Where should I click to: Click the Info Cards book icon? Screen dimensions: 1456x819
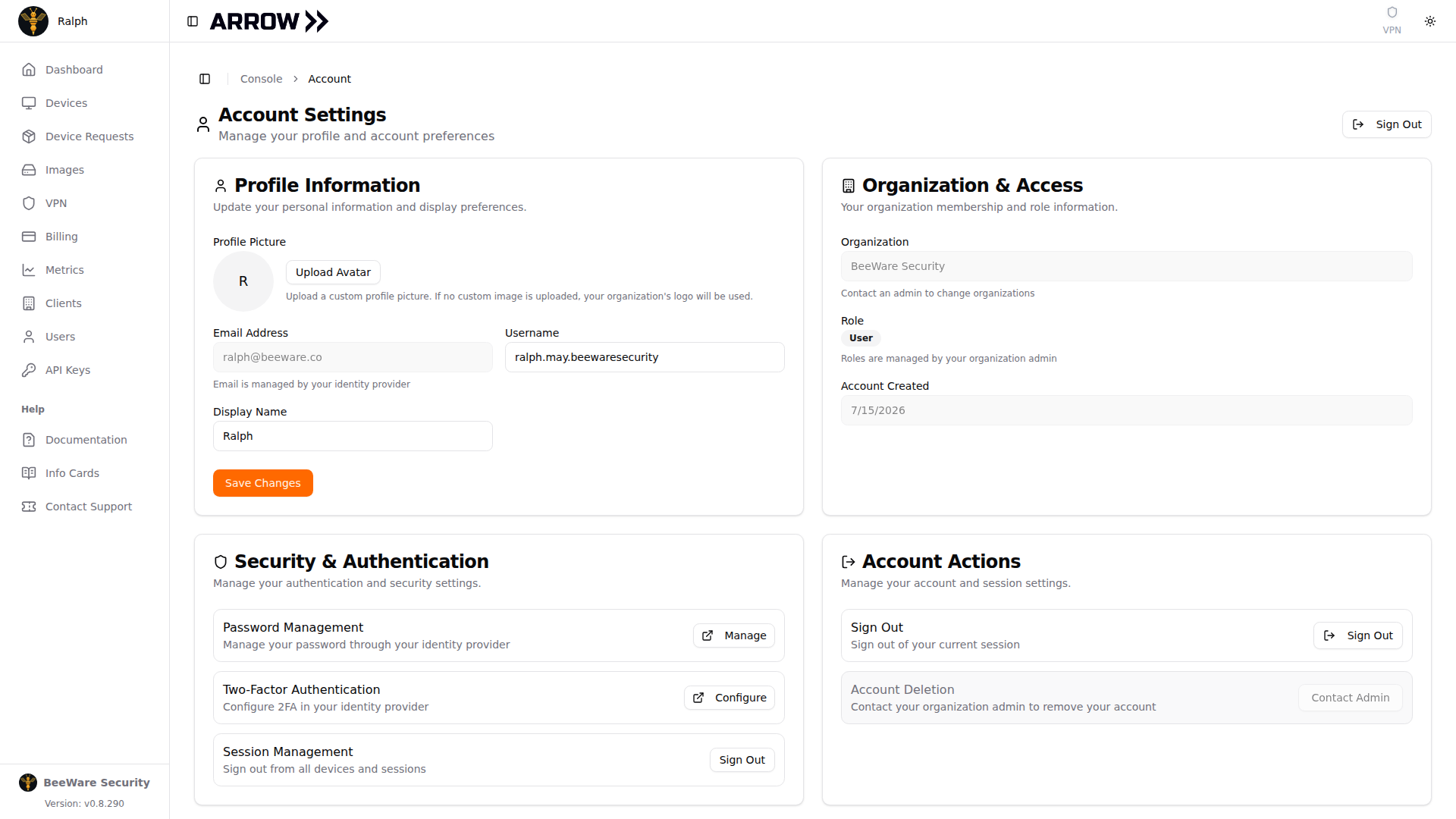tap(29, 473)
